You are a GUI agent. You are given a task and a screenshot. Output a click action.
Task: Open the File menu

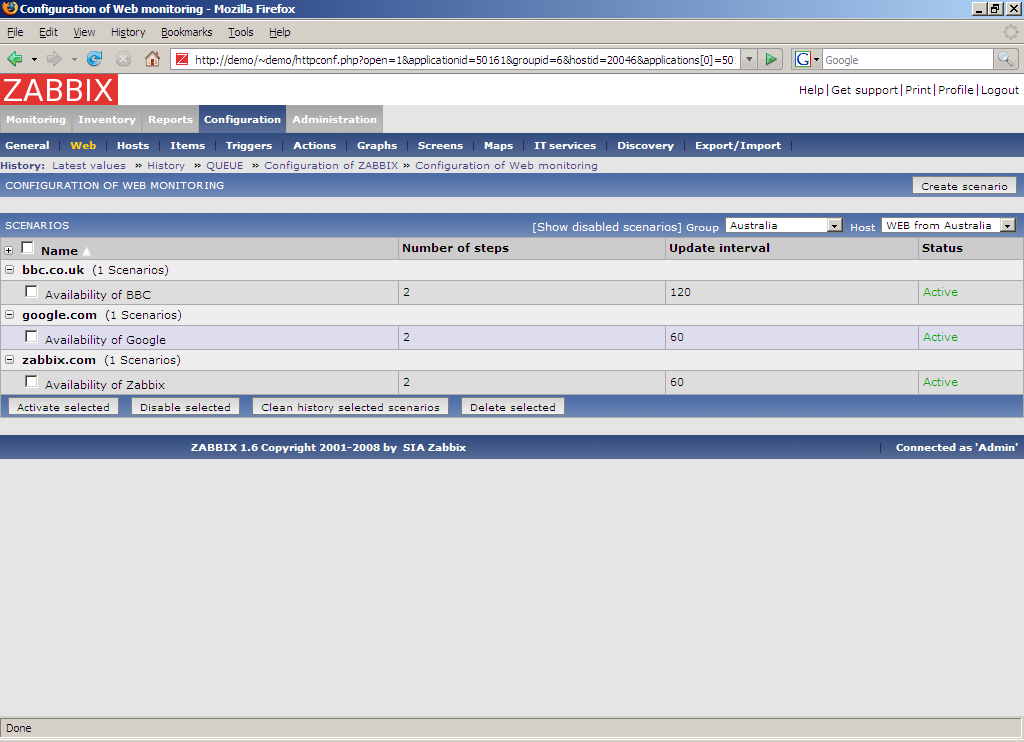15,32
